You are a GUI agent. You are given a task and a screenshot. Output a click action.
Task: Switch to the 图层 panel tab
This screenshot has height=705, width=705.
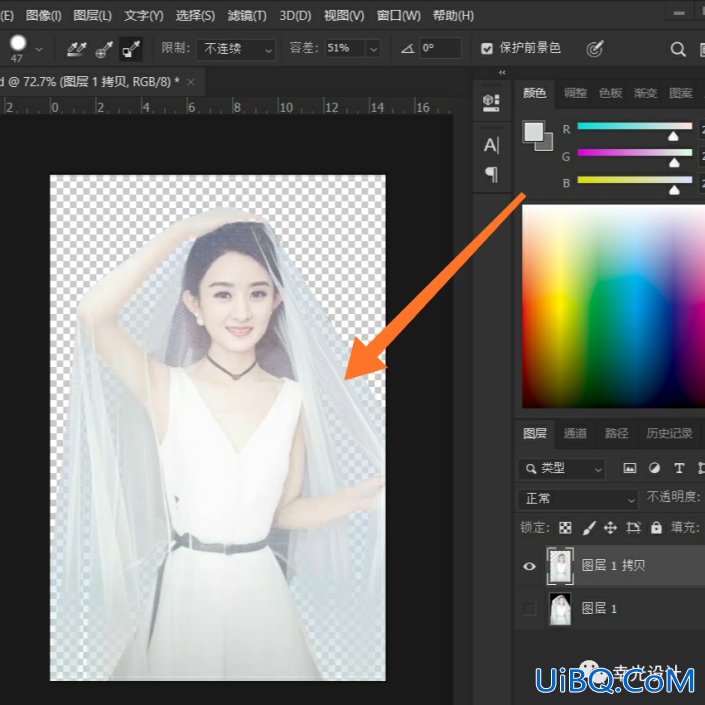[535, 433]
